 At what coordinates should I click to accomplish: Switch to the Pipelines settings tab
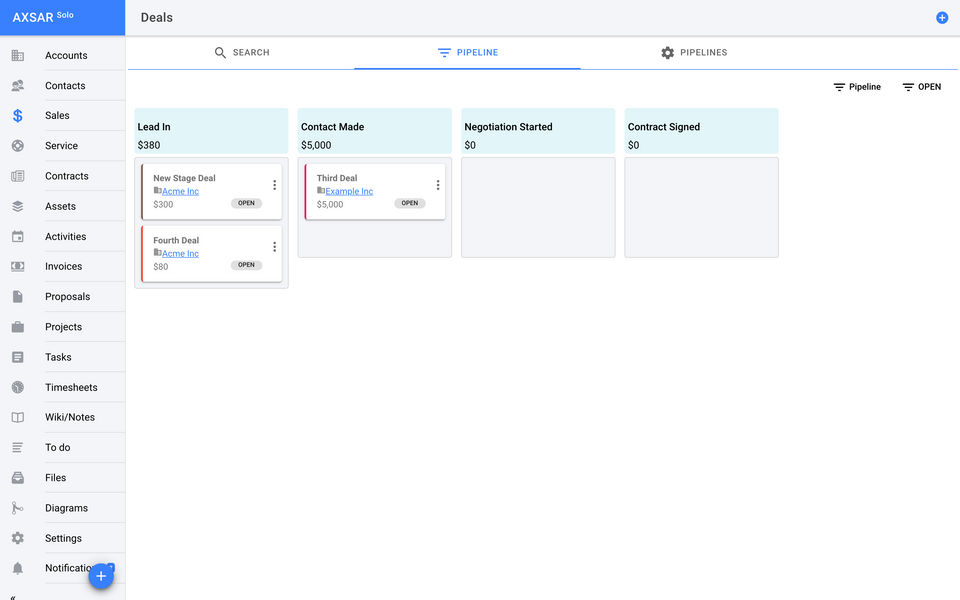pyautogui.click(x=694, y=53)
